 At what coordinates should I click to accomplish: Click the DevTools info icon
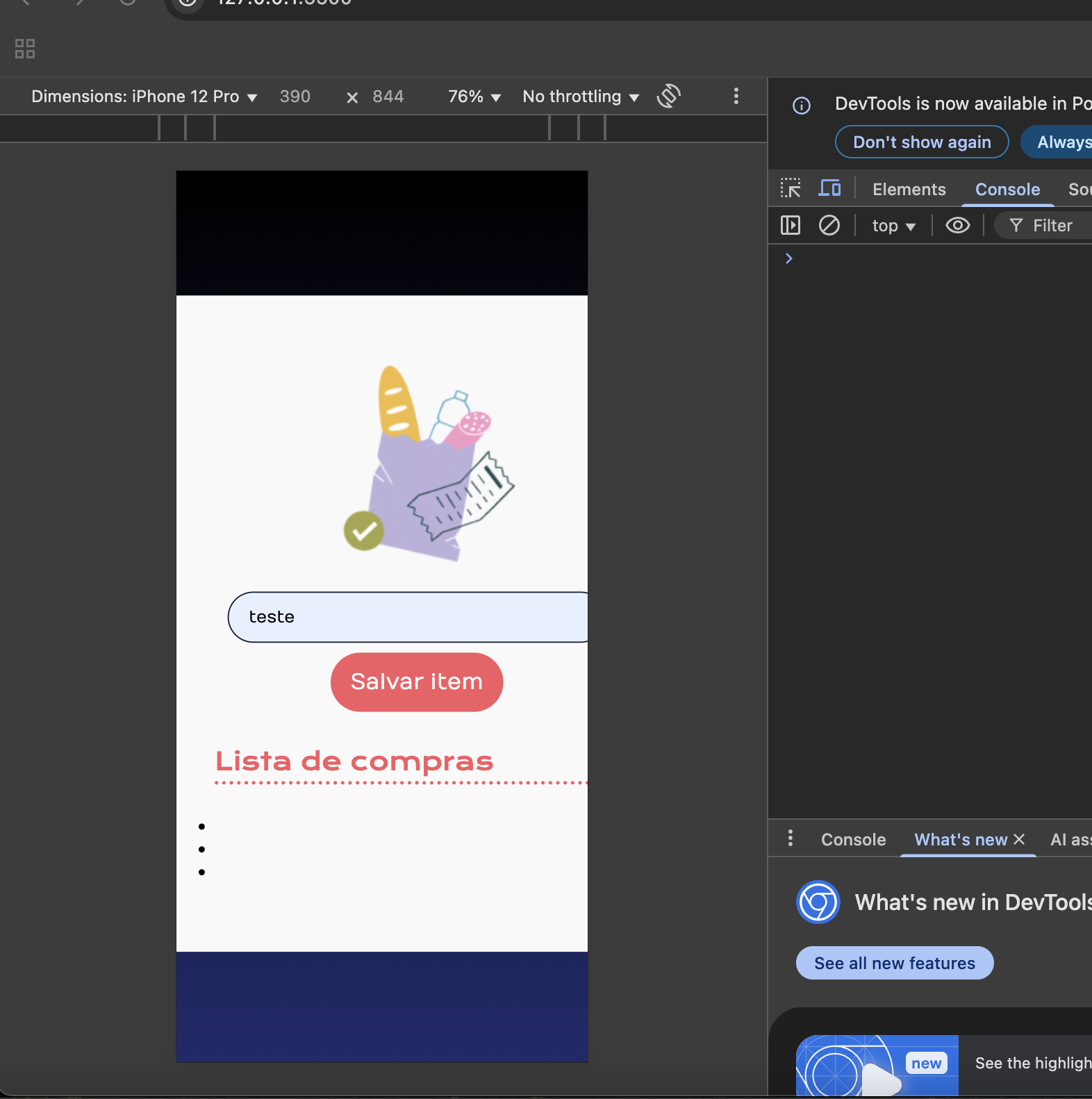[802, 106]
